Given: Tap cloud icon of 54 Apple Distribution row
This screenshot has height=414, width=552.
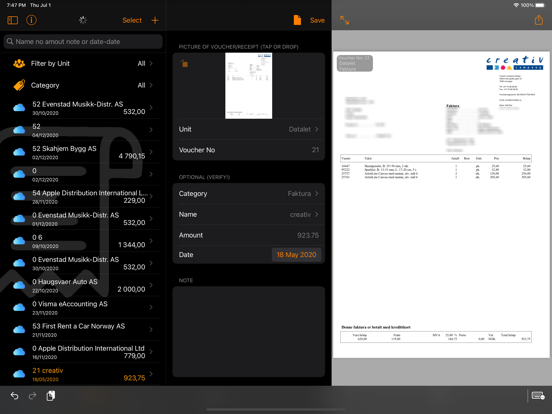Looking at the screenshot, I should 19,196.
